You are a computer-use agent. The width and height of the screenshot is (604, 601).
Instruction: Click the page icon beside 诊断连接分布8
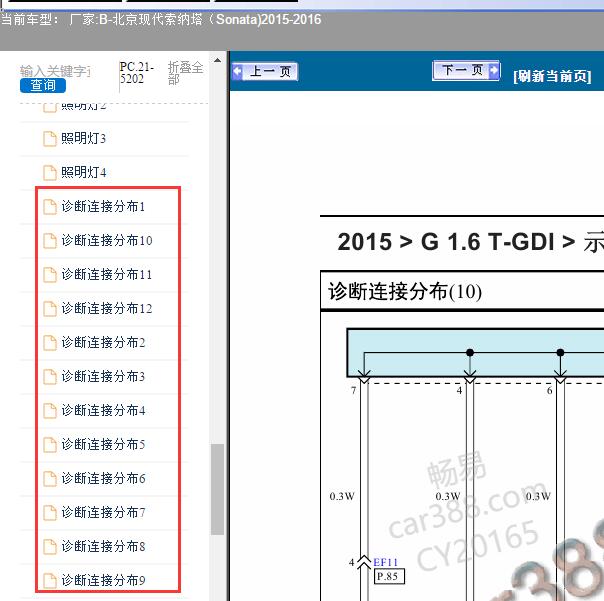(x=50, y=546)
